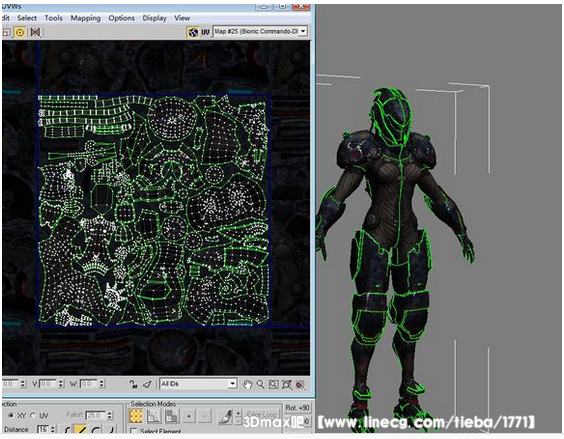Click the Zoom Extents icon
Viewport: 564px width, 439px height.
[287, 384]
